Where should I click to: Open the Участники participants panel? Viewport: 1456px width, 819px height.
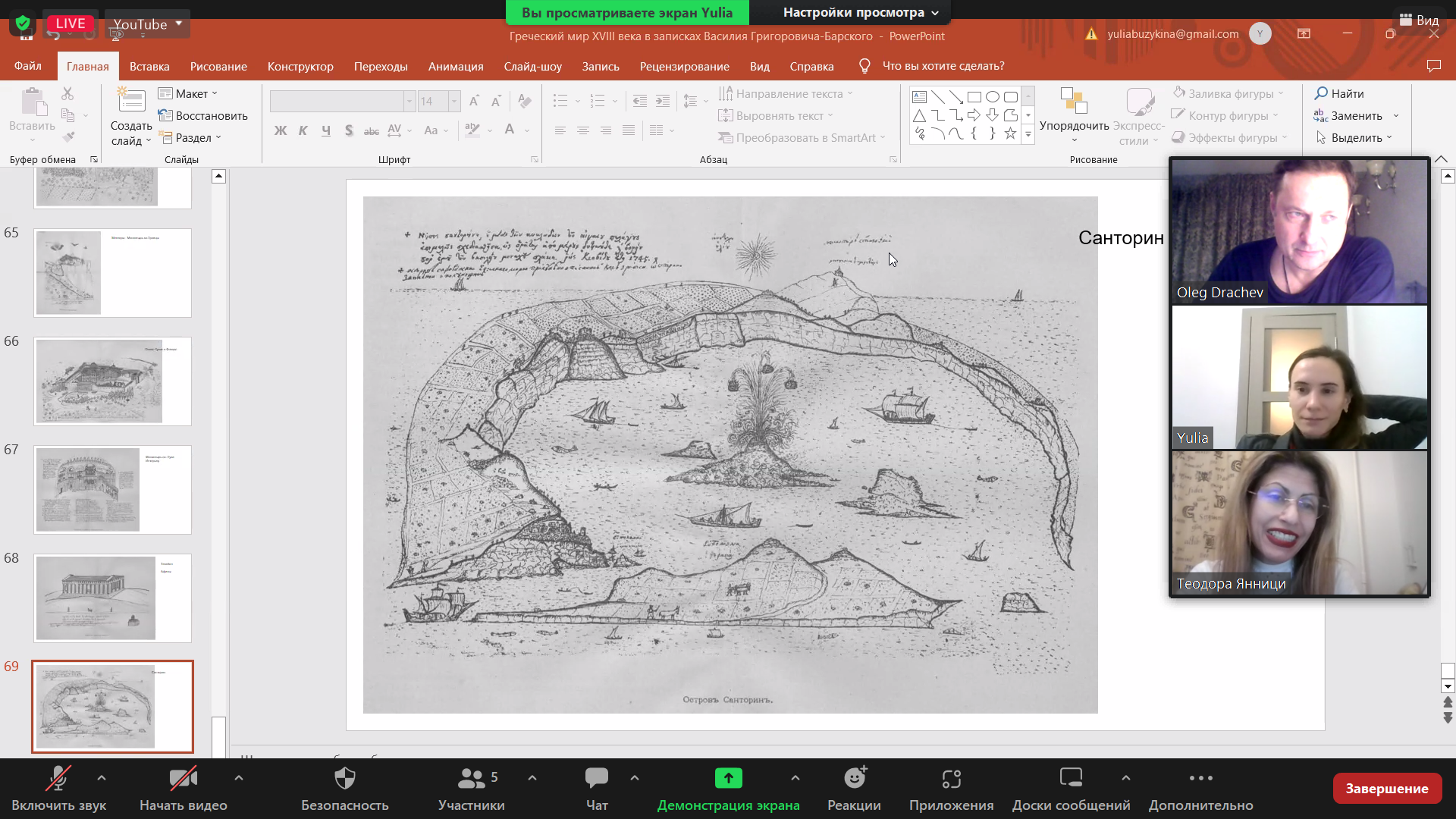471,789
